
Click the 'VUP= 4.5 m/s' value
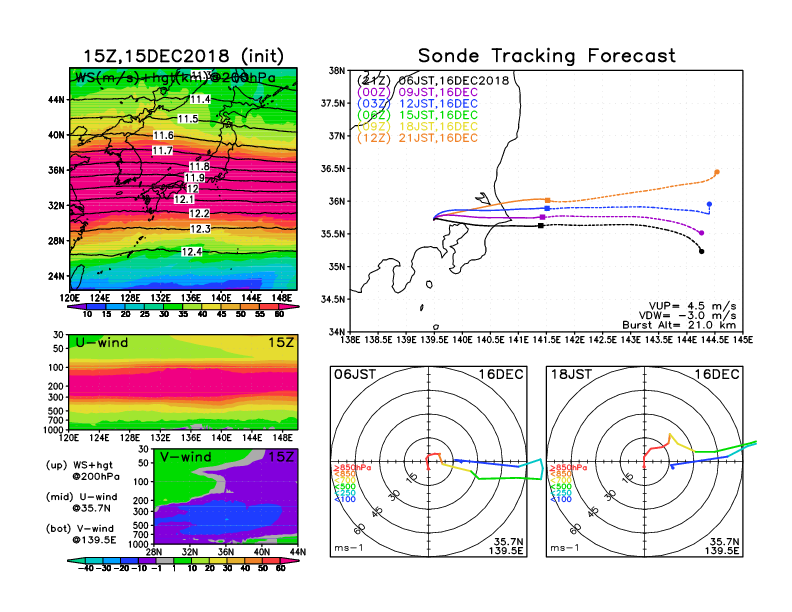tap(692, 306)
